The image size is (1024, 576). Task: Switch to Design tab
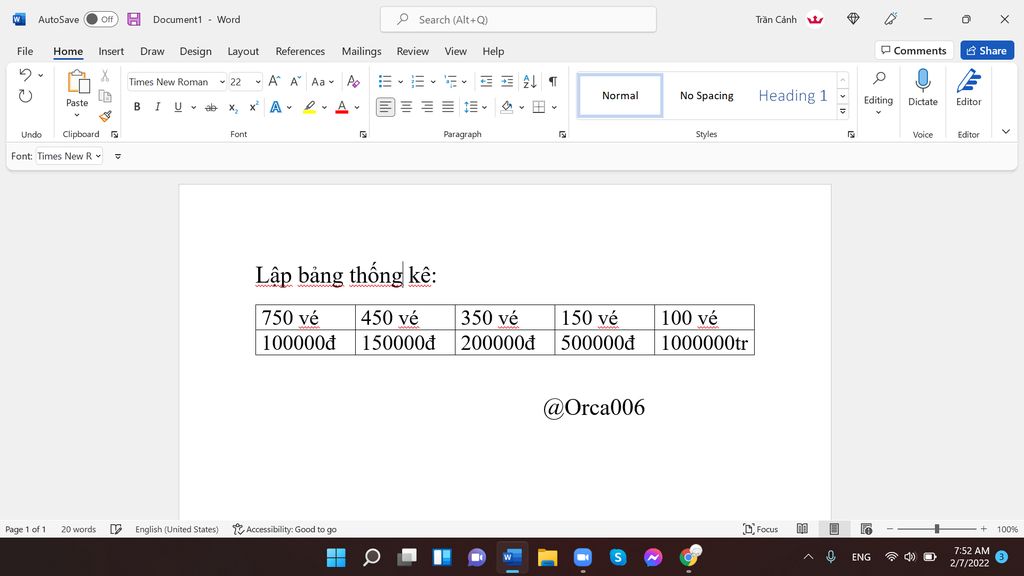(195, 51)
